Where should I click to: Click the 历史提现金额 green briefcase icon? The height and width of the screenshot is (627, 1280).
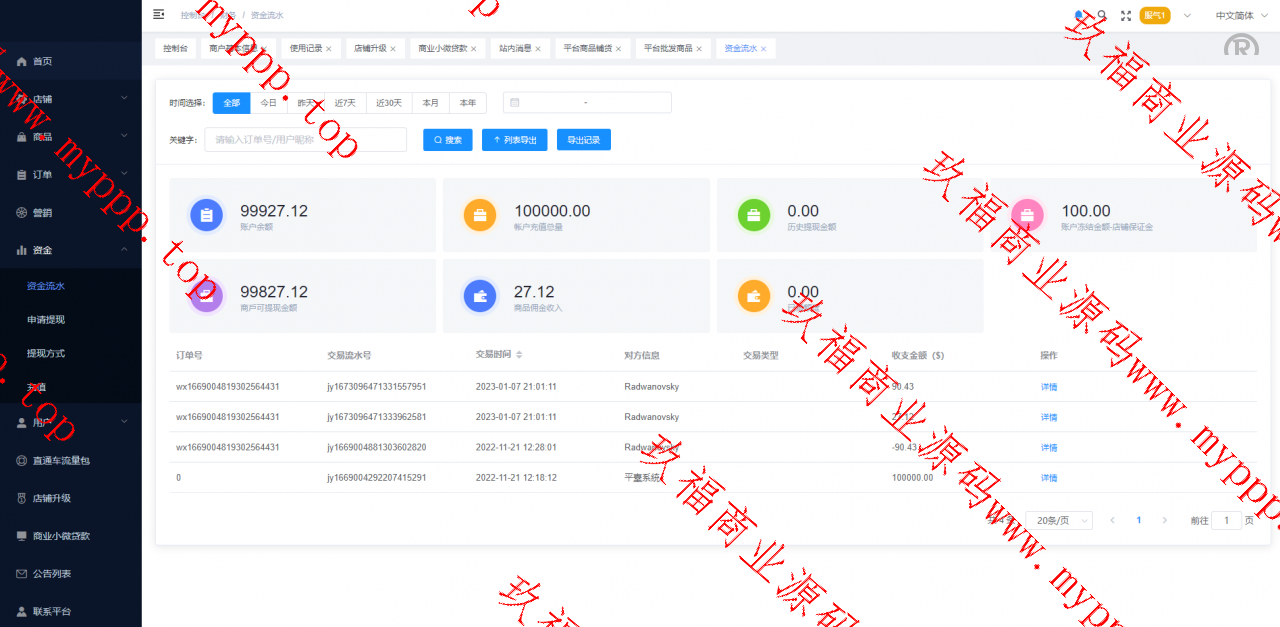click(754, 215)
